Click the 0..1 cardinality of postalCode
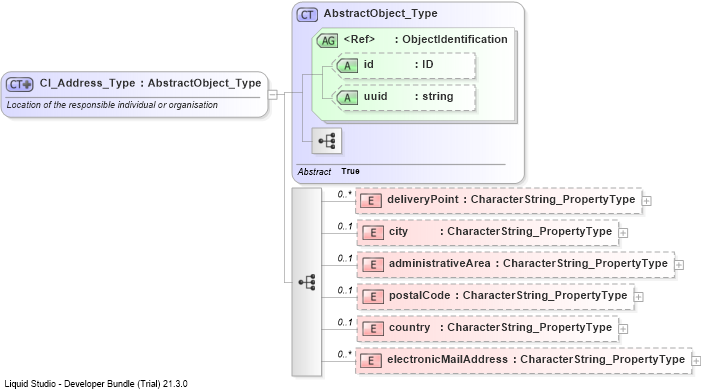The height and width of the screenshot is (389, 701). tap(345, 291)
